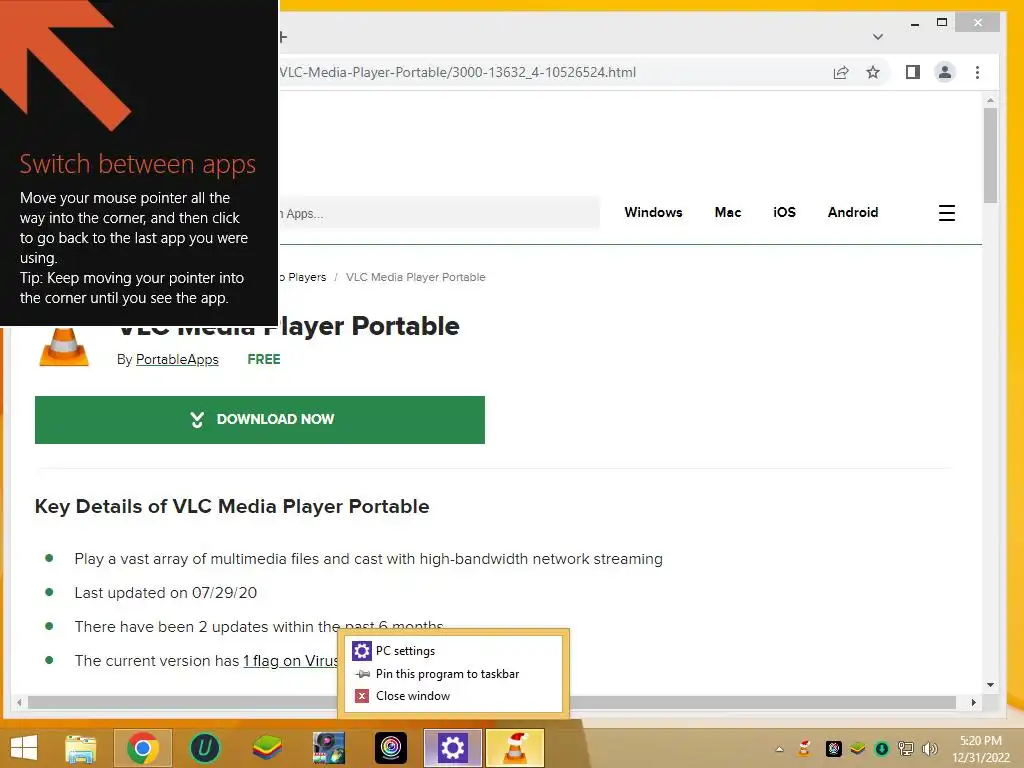Click the green DOWNLOAD NOW button
This screenshot has width=1024, height=768.
[x=260, y=419]
